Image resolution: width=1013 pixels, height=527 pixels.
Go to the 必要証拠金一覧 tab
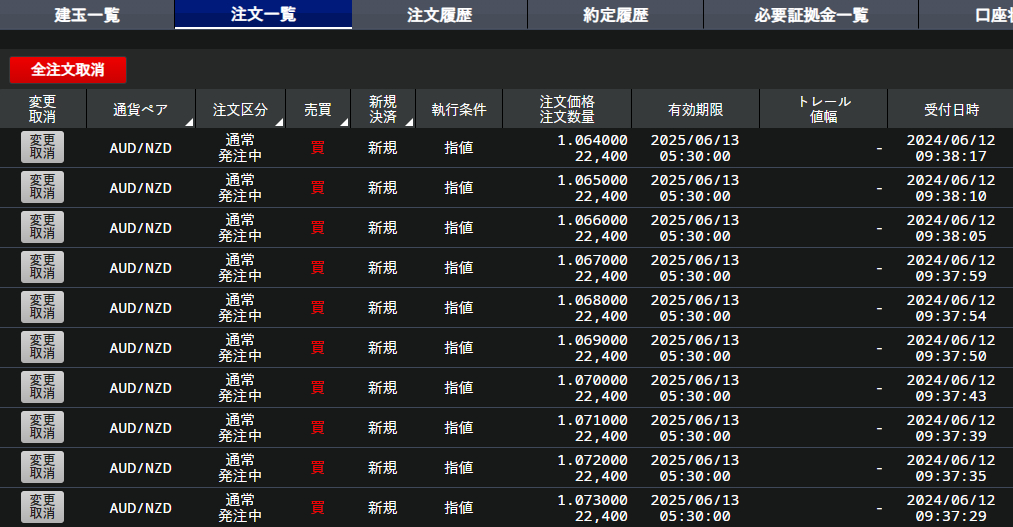pyautogui.click(x=811, y=14)
